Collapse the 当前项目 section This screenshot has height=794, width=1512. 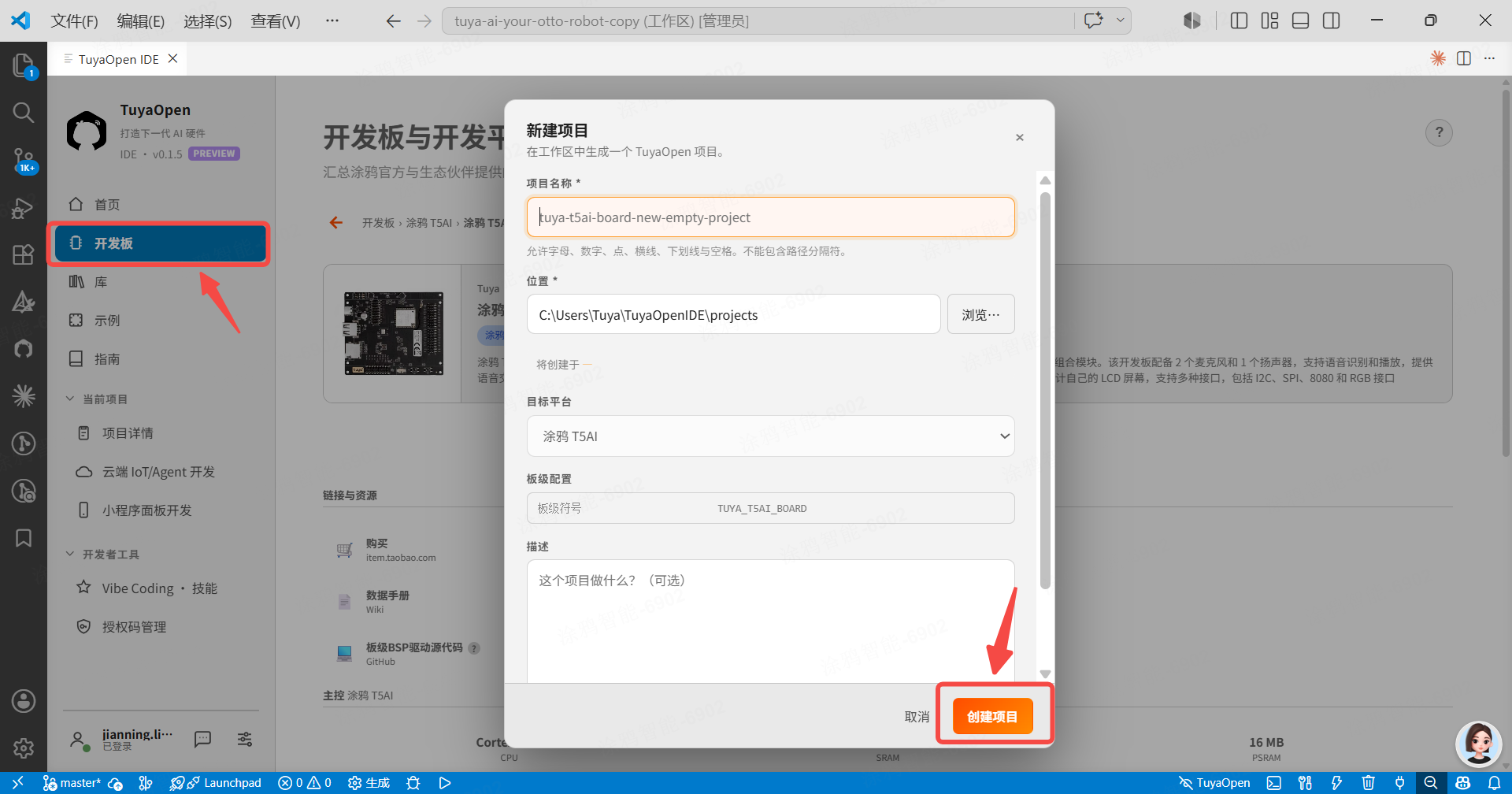98,399
